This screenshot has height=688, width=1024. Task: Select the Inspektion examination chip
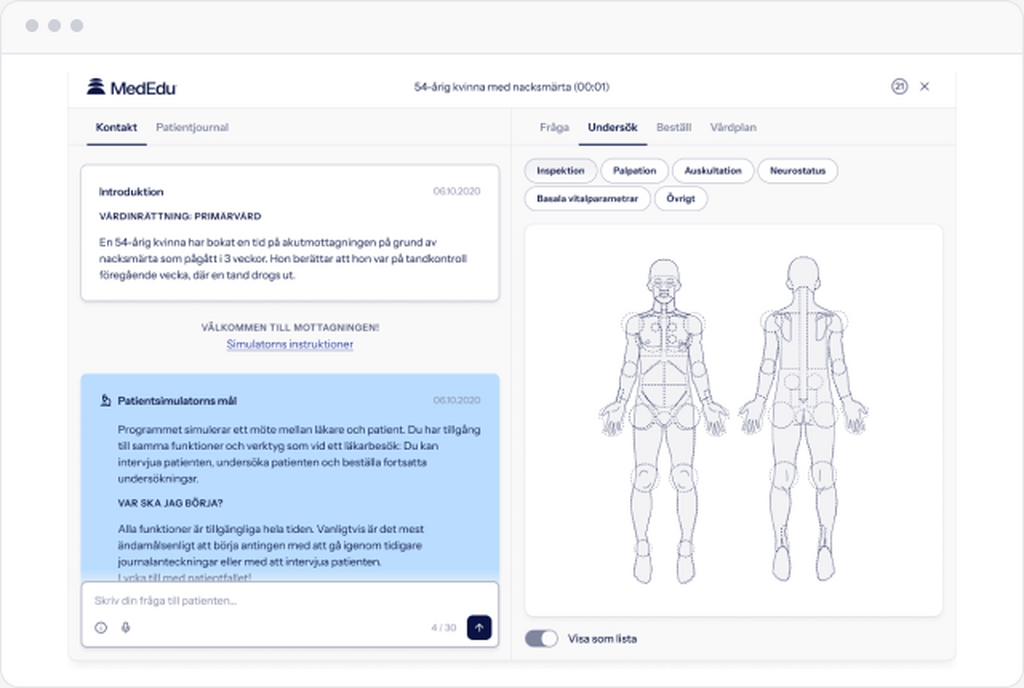point(560,170)
